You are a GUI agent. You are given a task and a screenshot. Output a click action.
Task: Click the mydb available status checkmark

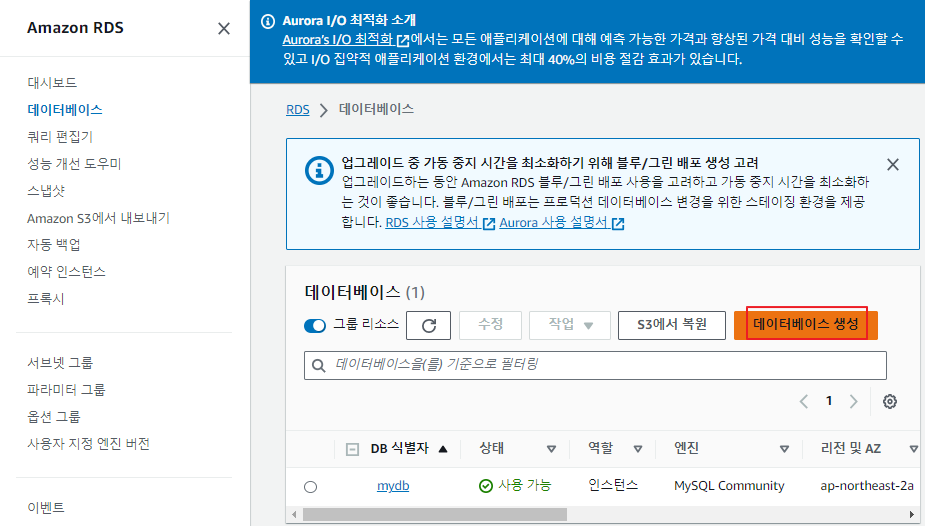pos(486,486)
